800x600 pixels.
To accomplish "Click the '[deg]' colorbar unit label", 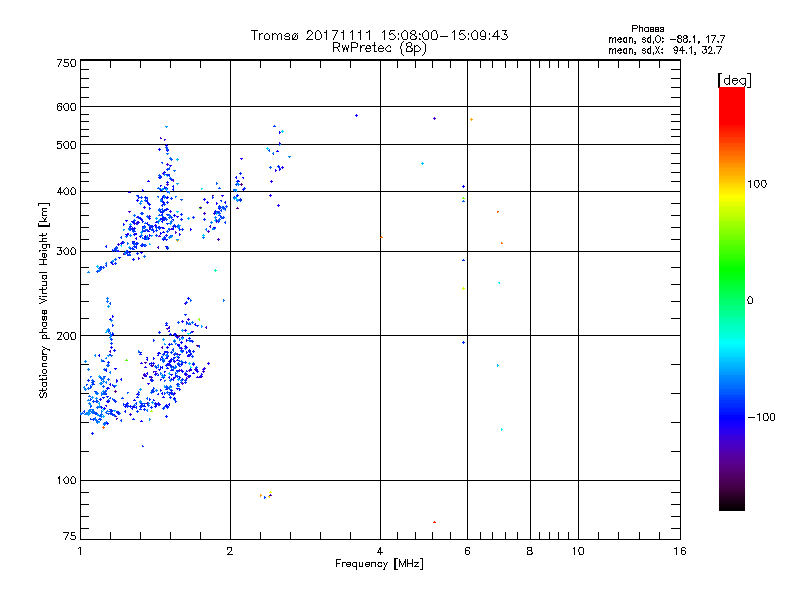I will pos(734,79).
